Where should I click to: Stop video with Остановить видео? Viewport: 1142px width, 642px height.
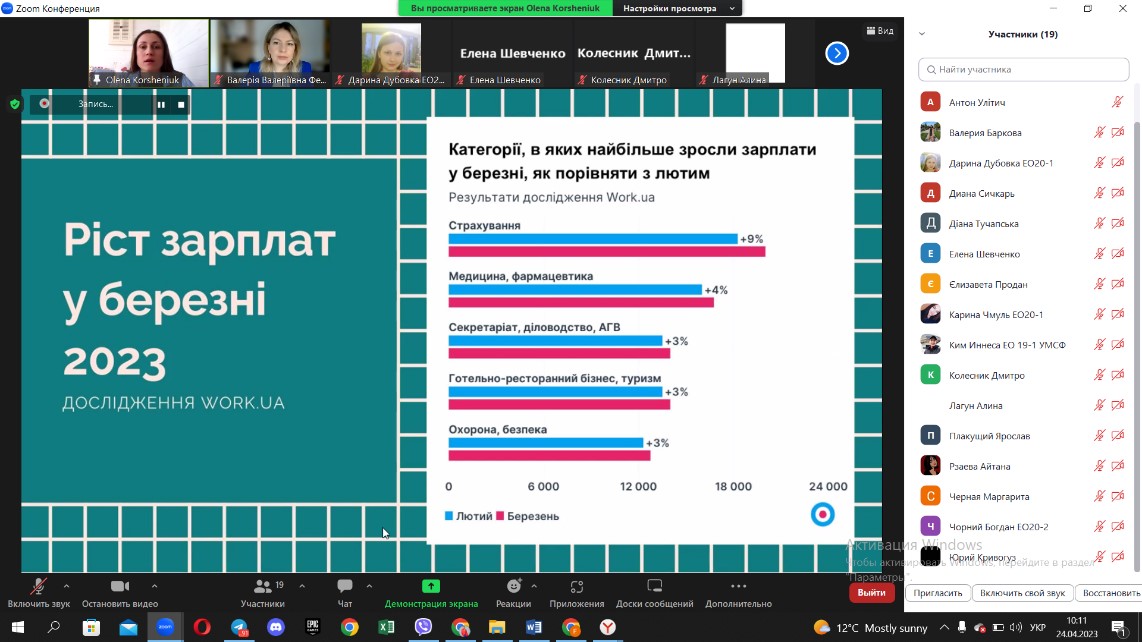[119, 593]
